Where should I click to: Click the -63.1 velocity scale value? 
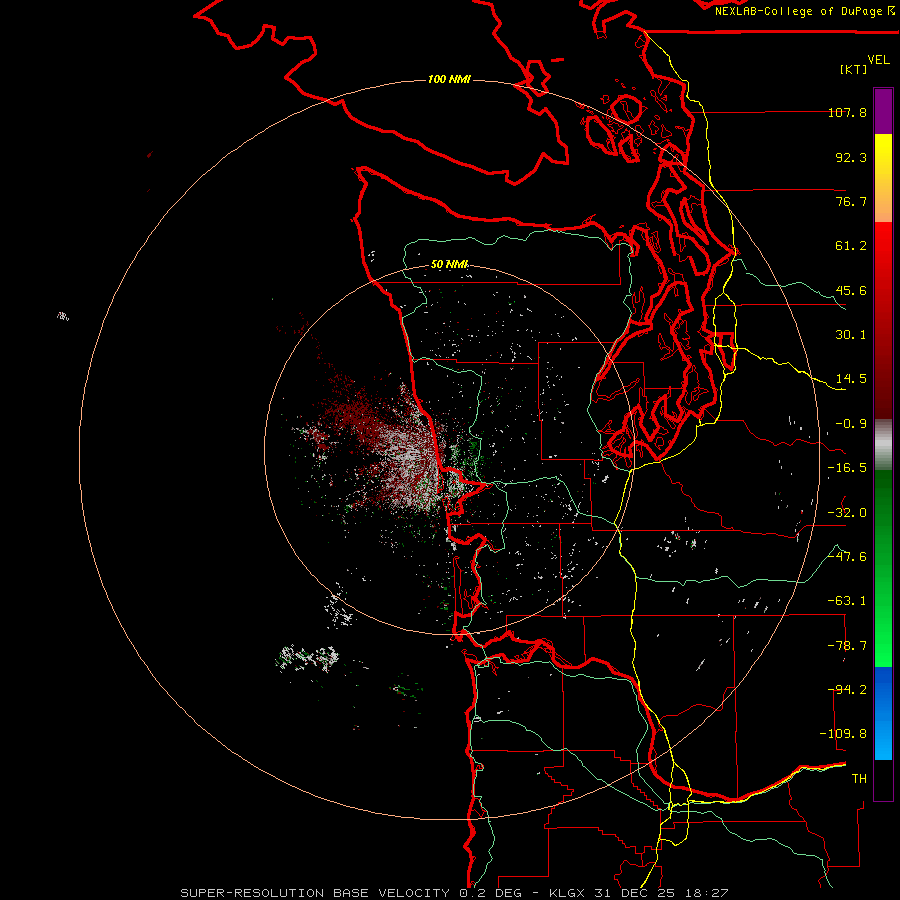point(847,601)
